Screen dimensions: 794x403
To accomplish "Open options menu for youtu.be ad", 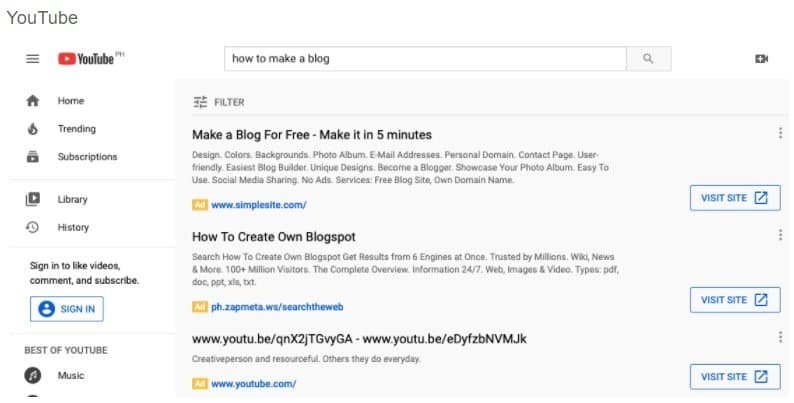I will [780, 338].
